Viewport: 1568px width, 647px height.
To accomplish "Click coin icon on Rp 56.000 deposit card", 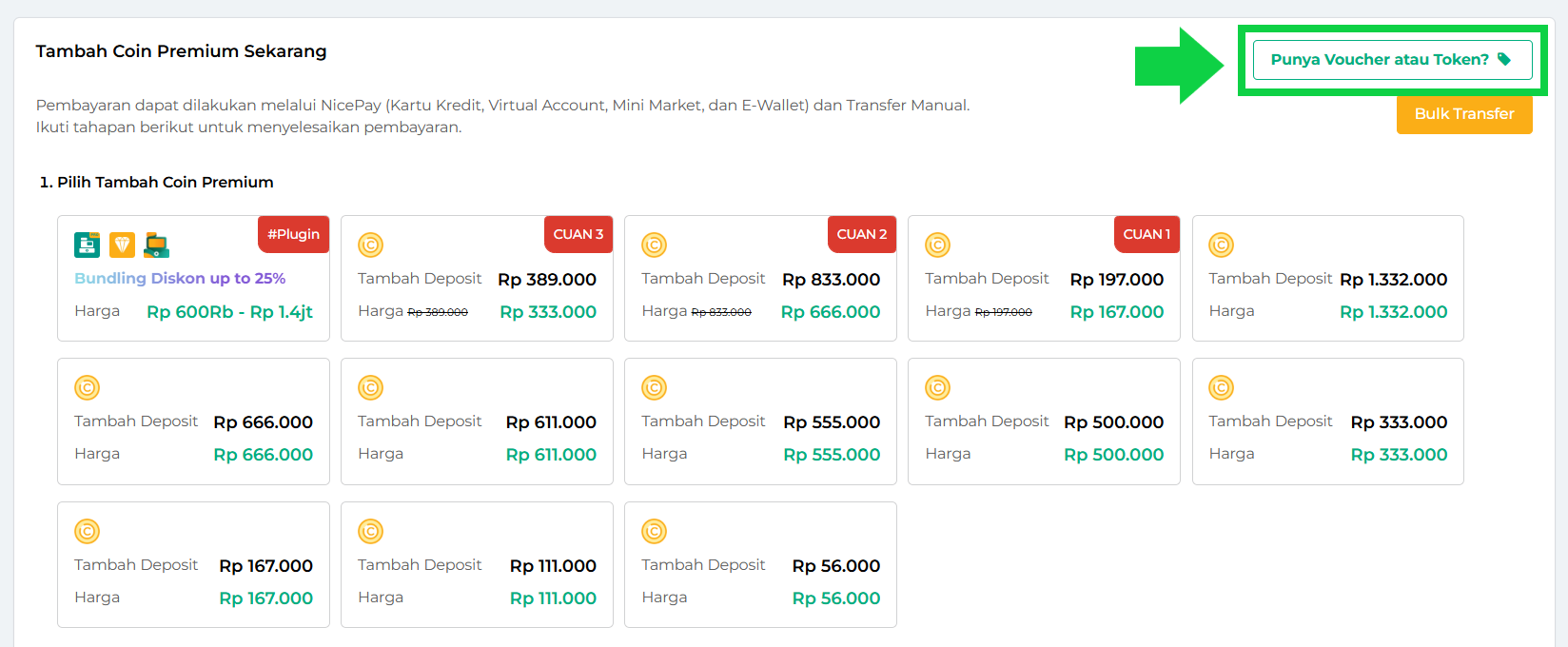I will [654, 531].
